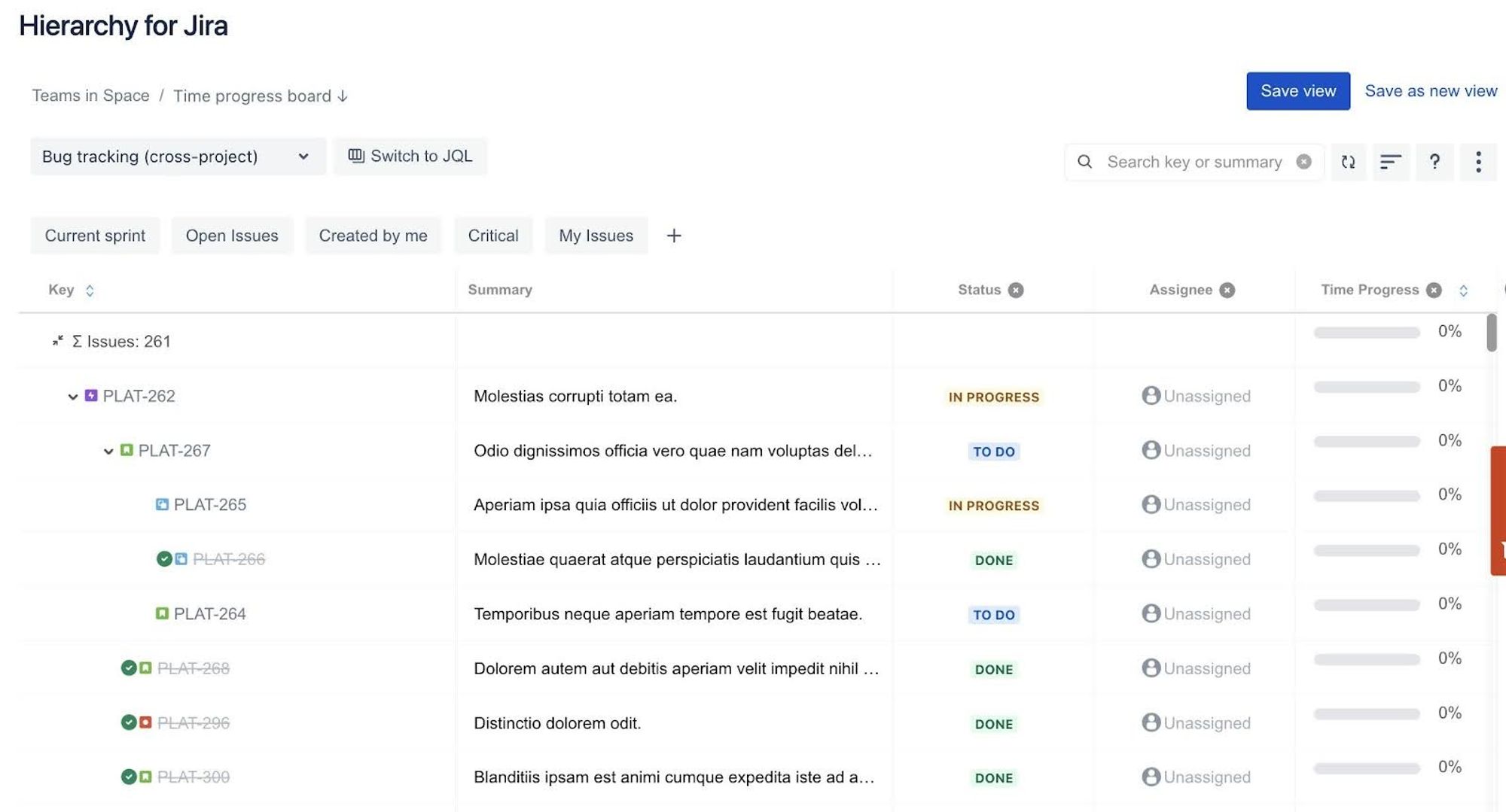Toggle the Open Issues quick filter
The width and height of the screenshot is (1506, 812).
coord(232,236)
